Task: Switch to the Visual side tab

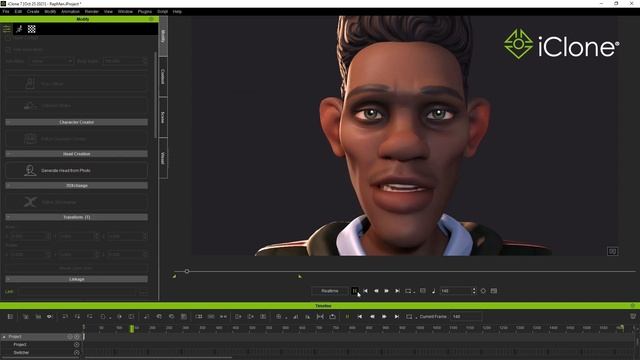Action: click(163, 158)
